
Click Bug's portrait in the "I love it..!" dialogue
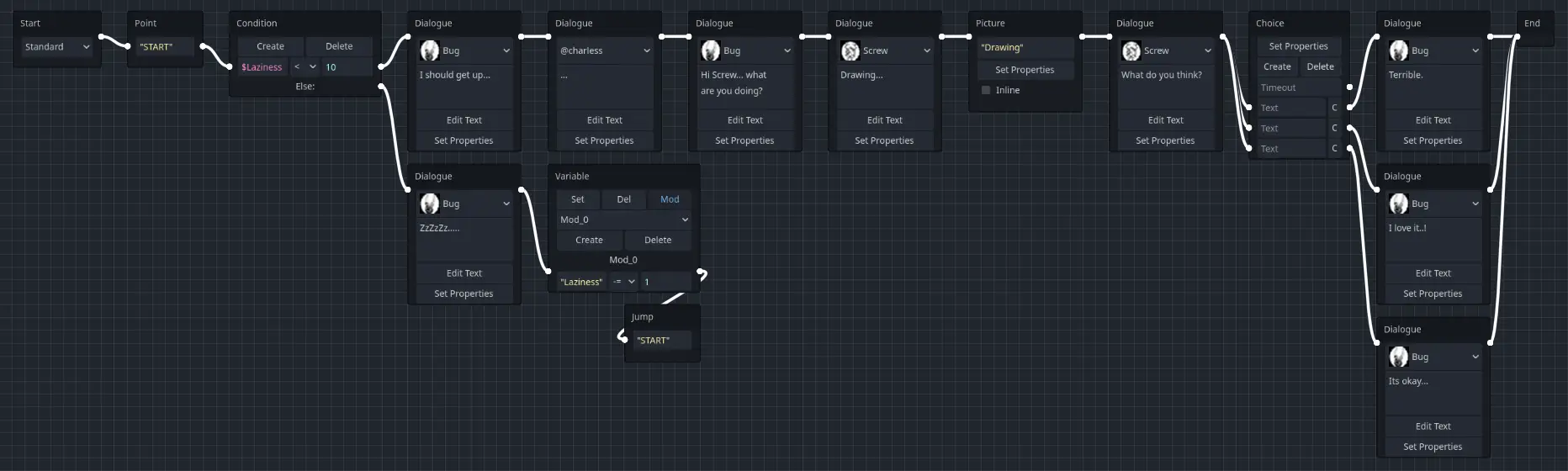[x=1399, y=204]
